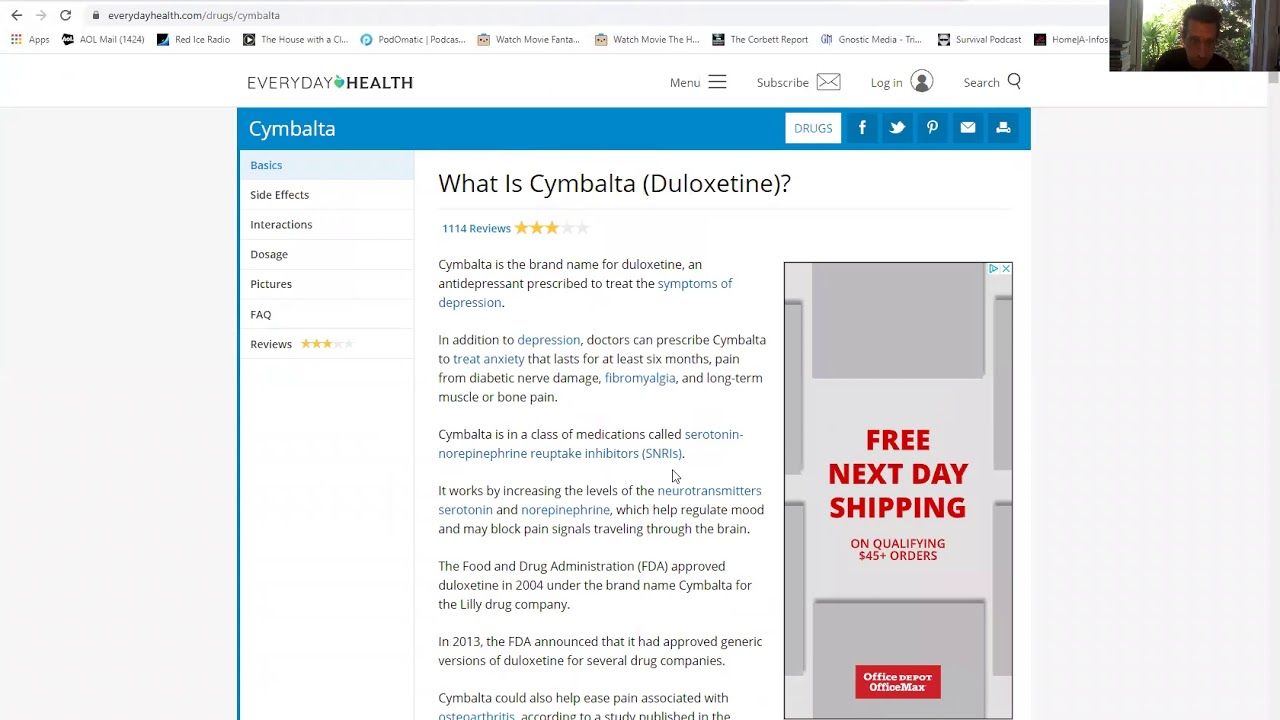This screenshot has width=1280, height=720.
Task: Go back to previous page
Action: (x=16, y=15)
